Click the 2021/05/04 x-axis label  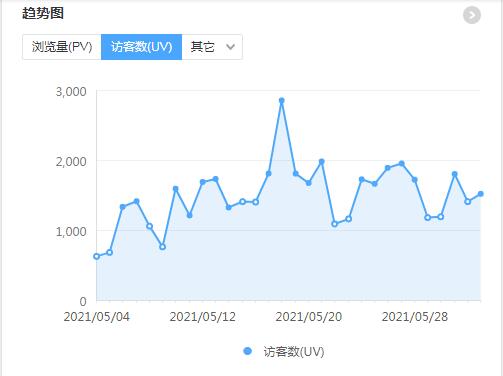(97, 316)
